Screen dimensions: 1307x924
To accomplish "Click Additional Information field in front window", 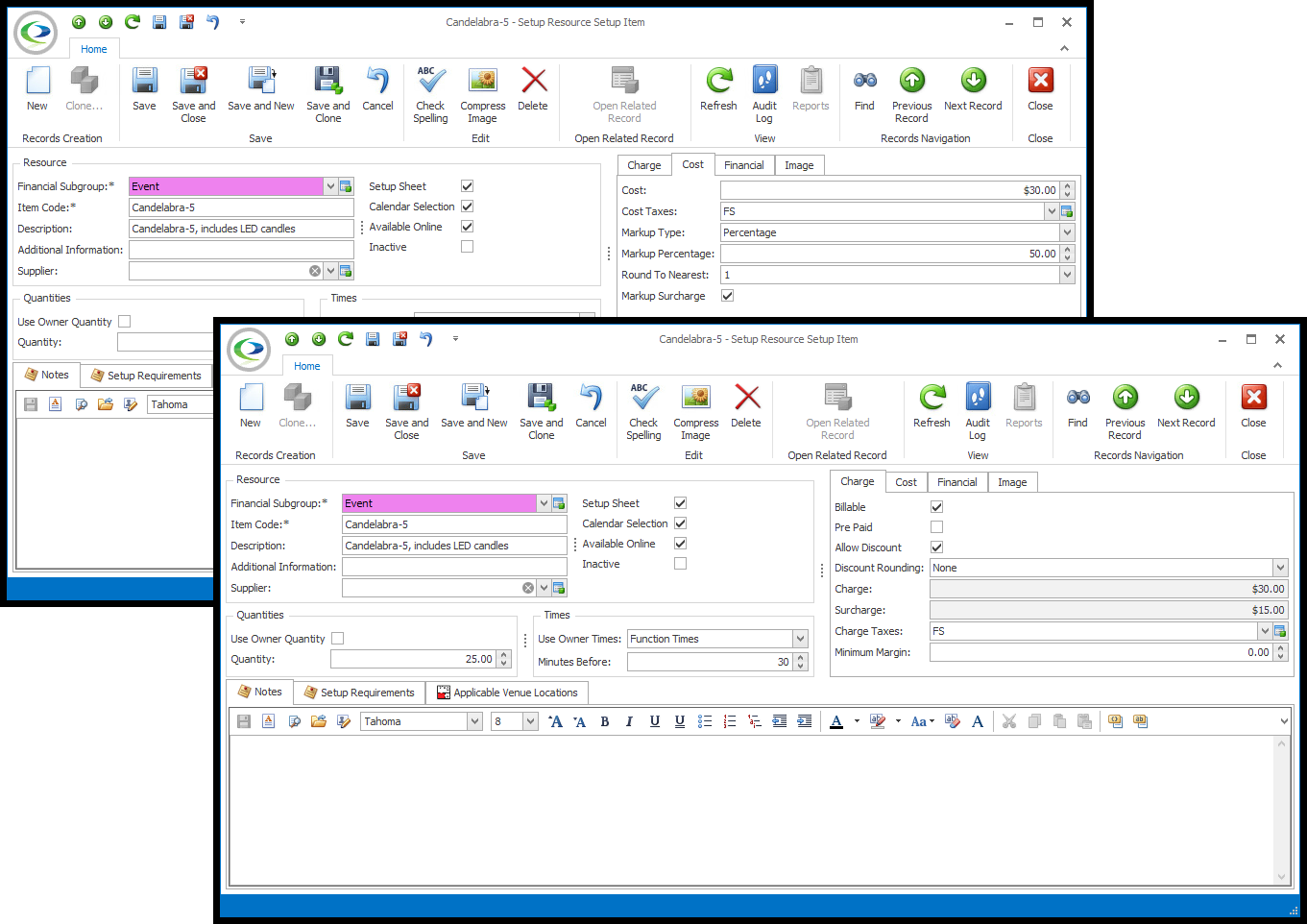I will (x=455, y=567).
